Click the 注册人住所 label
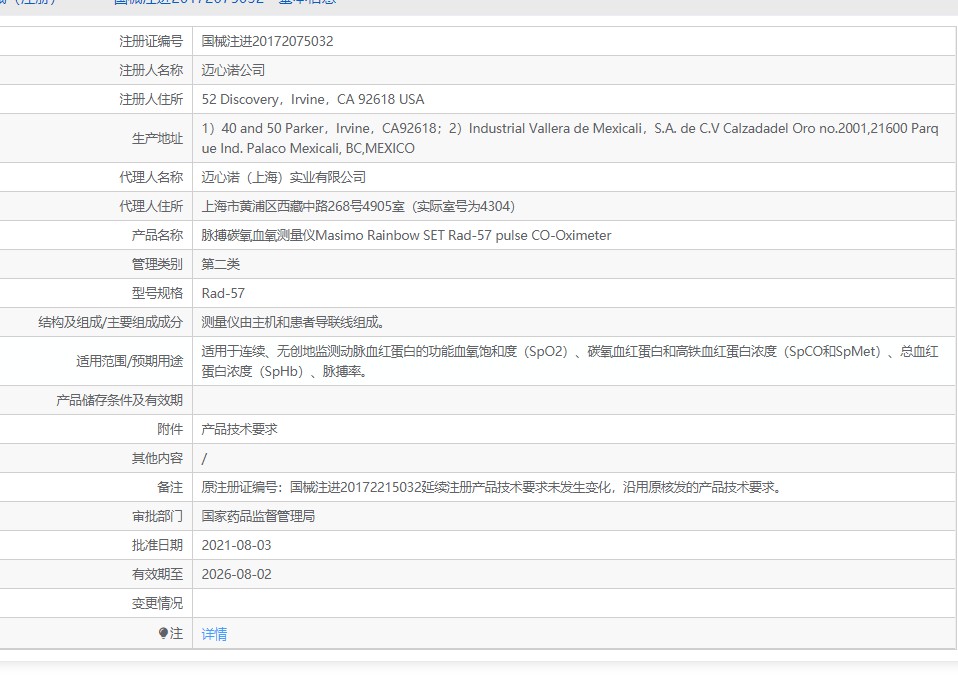The height and width of the screenshot is (681, 958). tap(151, 100)
